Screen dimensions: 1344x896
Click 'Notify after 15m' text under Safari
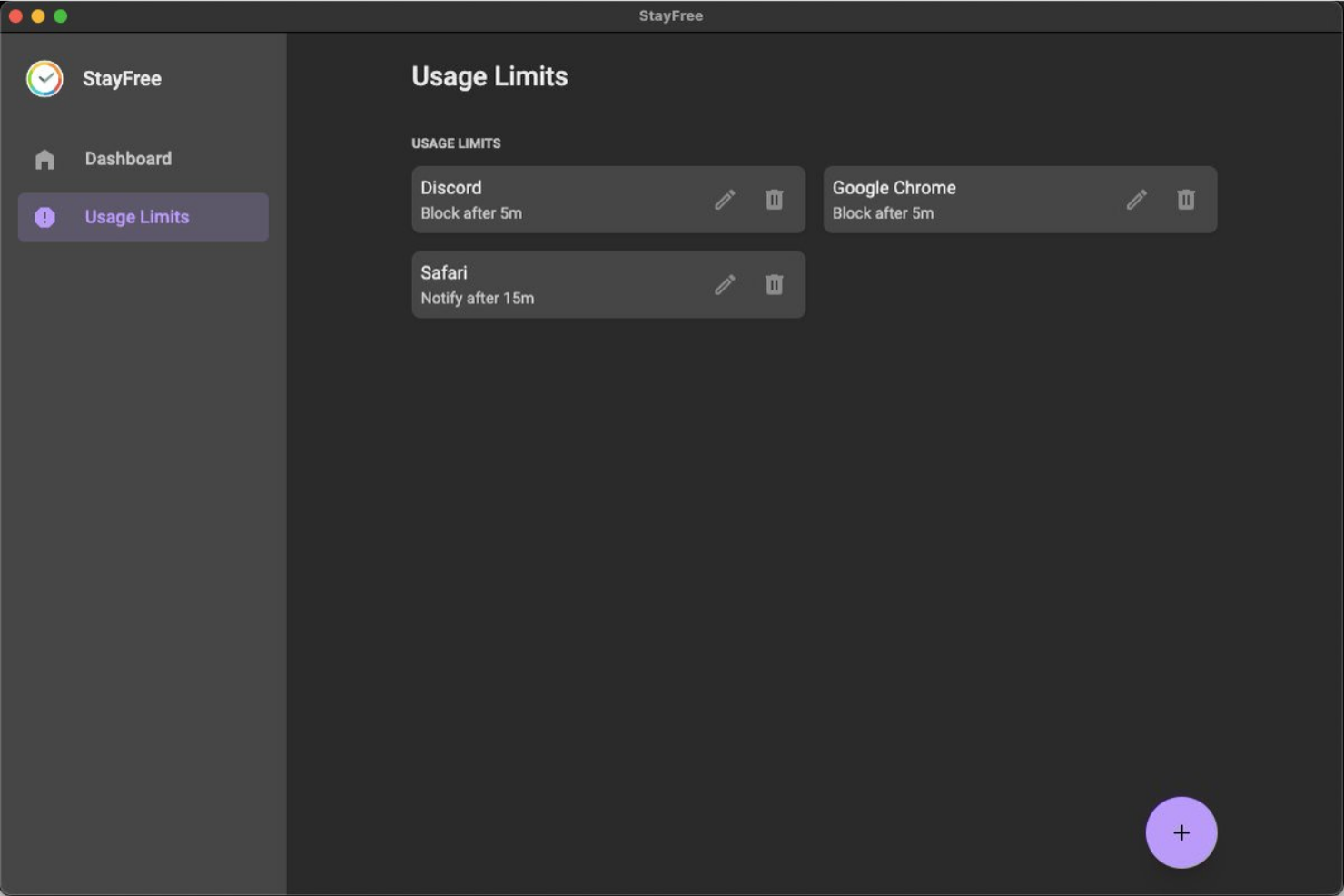point(477,298)
